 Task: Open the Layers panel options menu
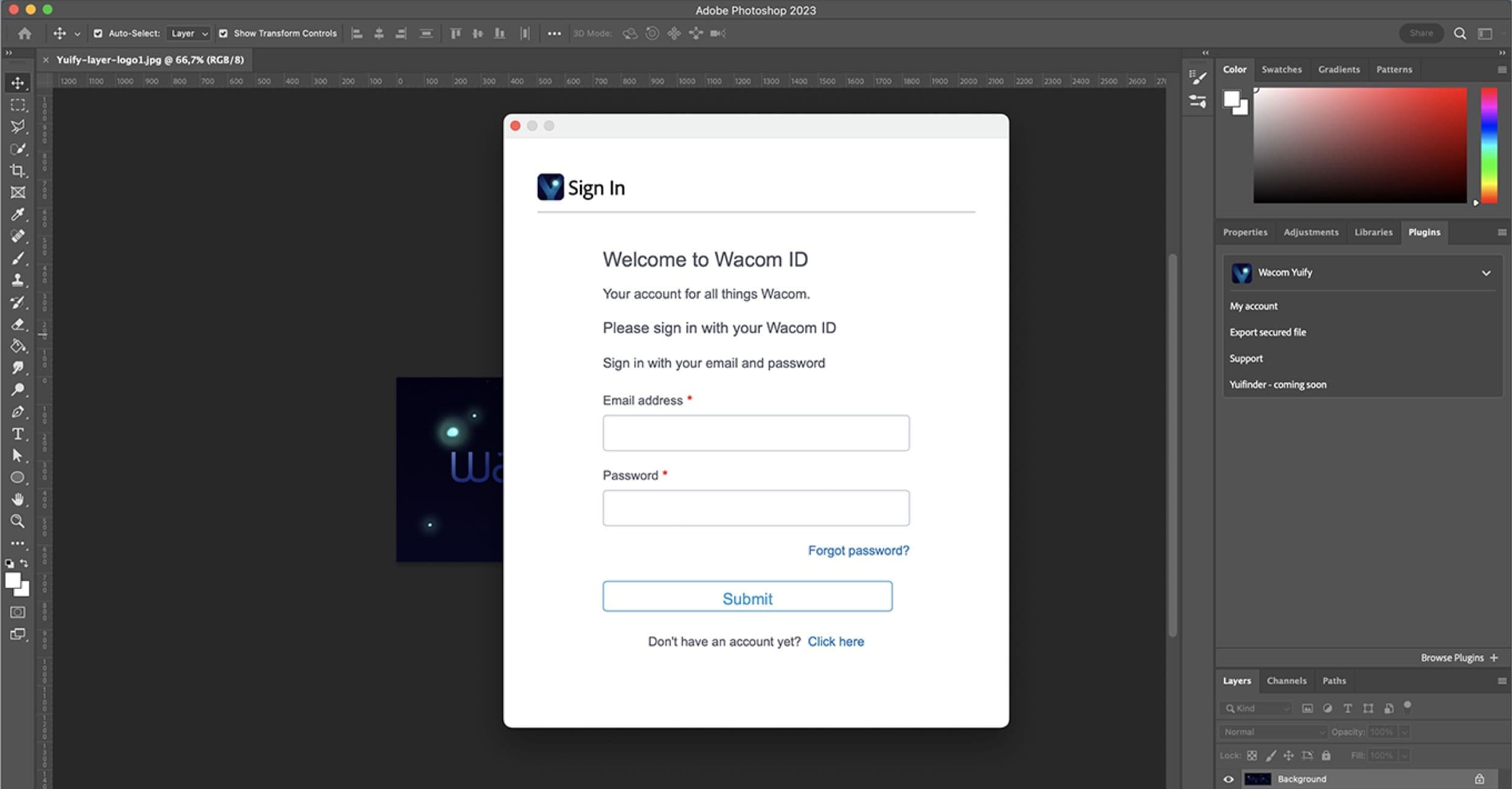tap(1502, 681)
